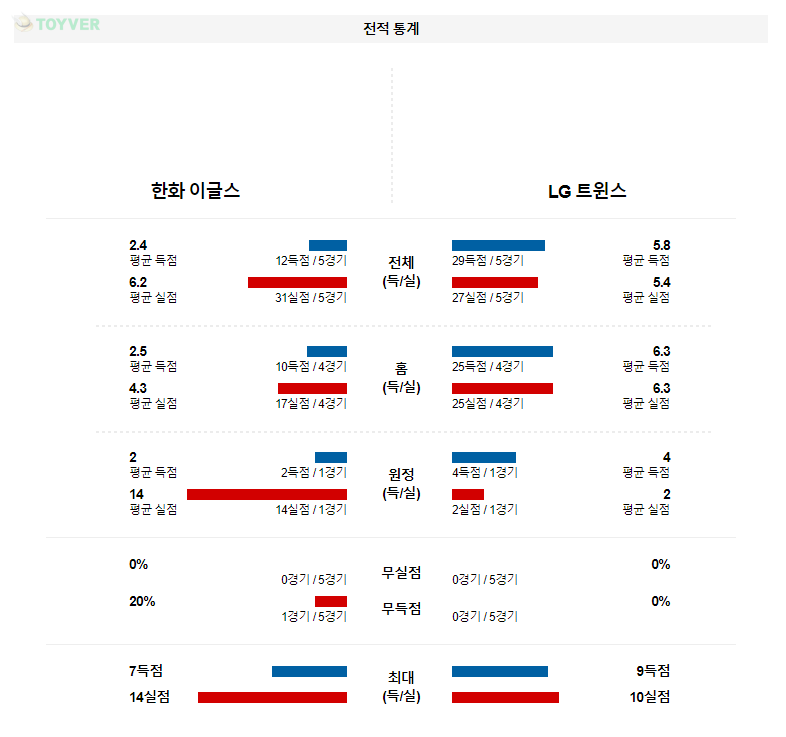Click Hanwha's small red 무득점 bar
This screenshot has height=737, width=786.
tap(331, 601)
